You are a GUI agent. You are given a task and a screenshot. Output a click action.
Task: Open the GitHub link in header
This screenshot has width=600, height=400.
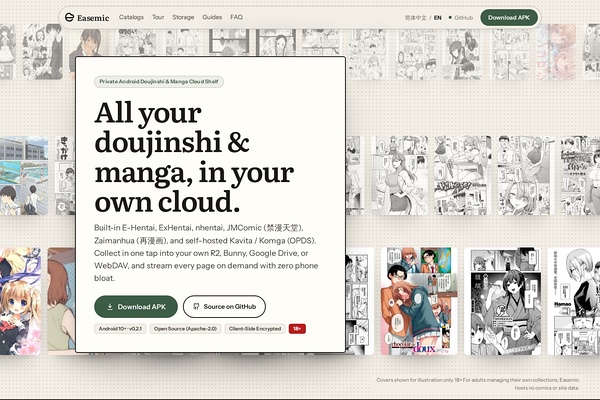point(461,18)
